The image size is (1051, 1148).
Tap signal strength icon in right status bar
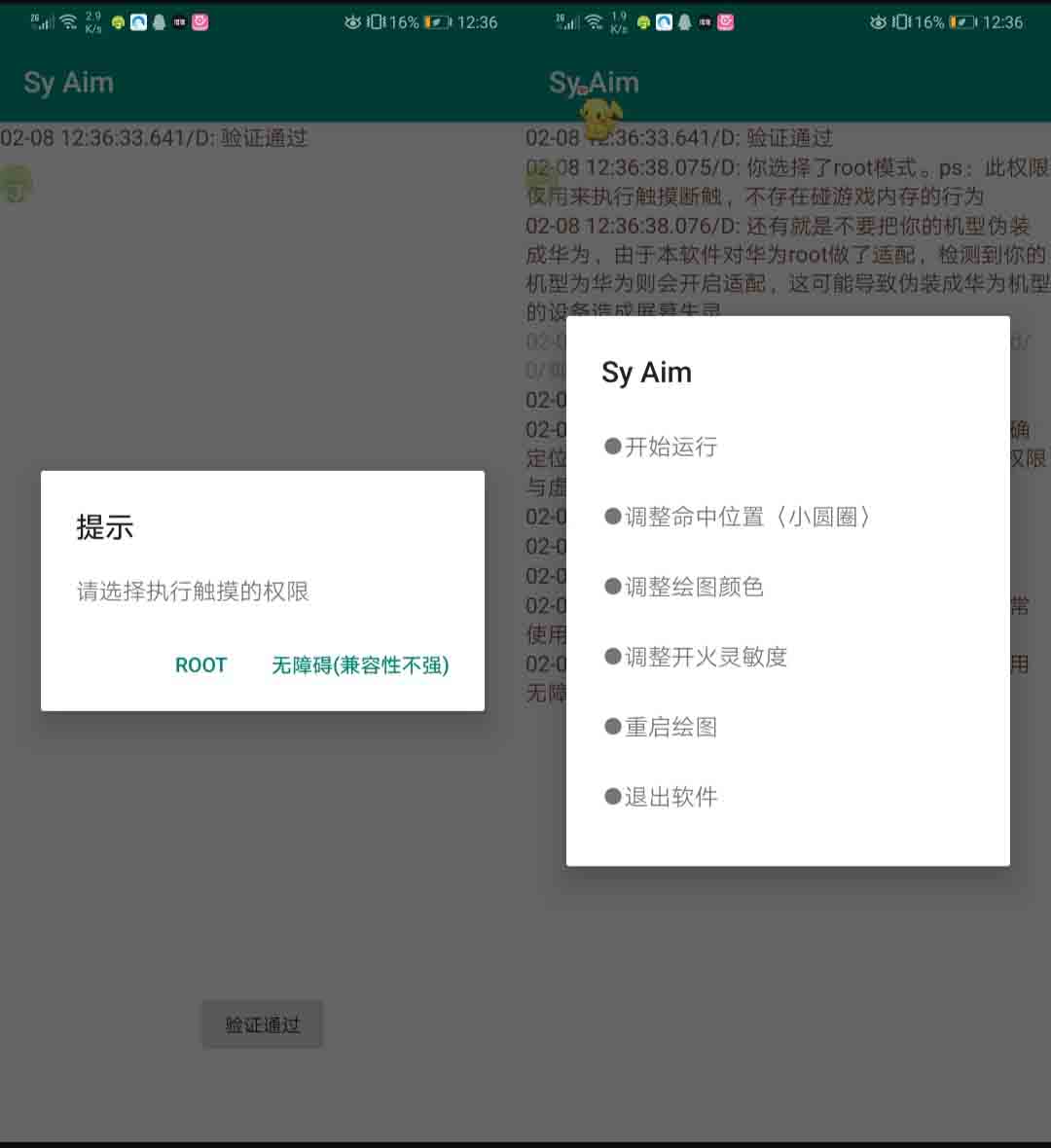pos(567,22)
